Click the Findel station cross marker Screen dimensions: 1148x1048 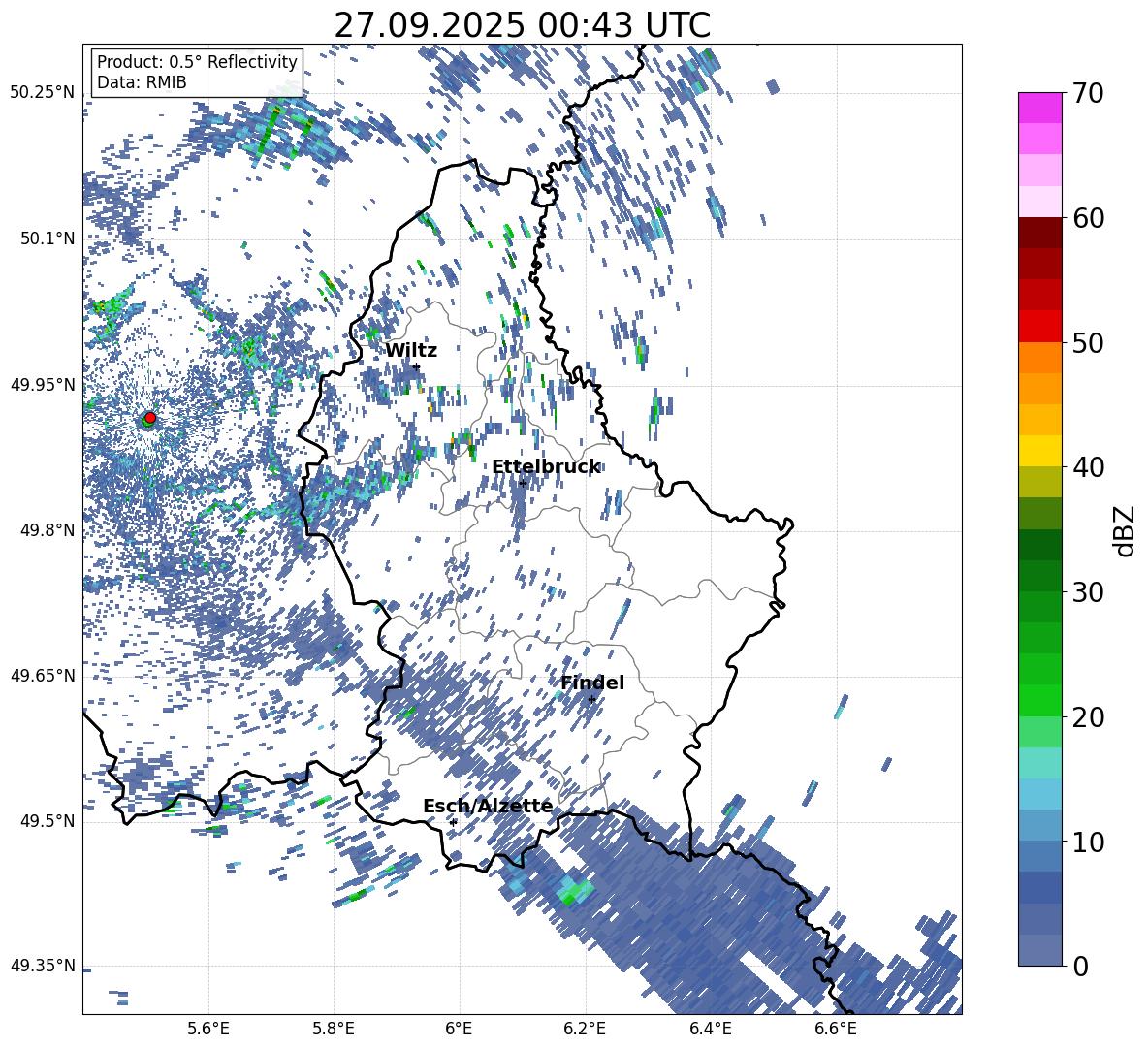pyautogui.click(x=591, y=700)
